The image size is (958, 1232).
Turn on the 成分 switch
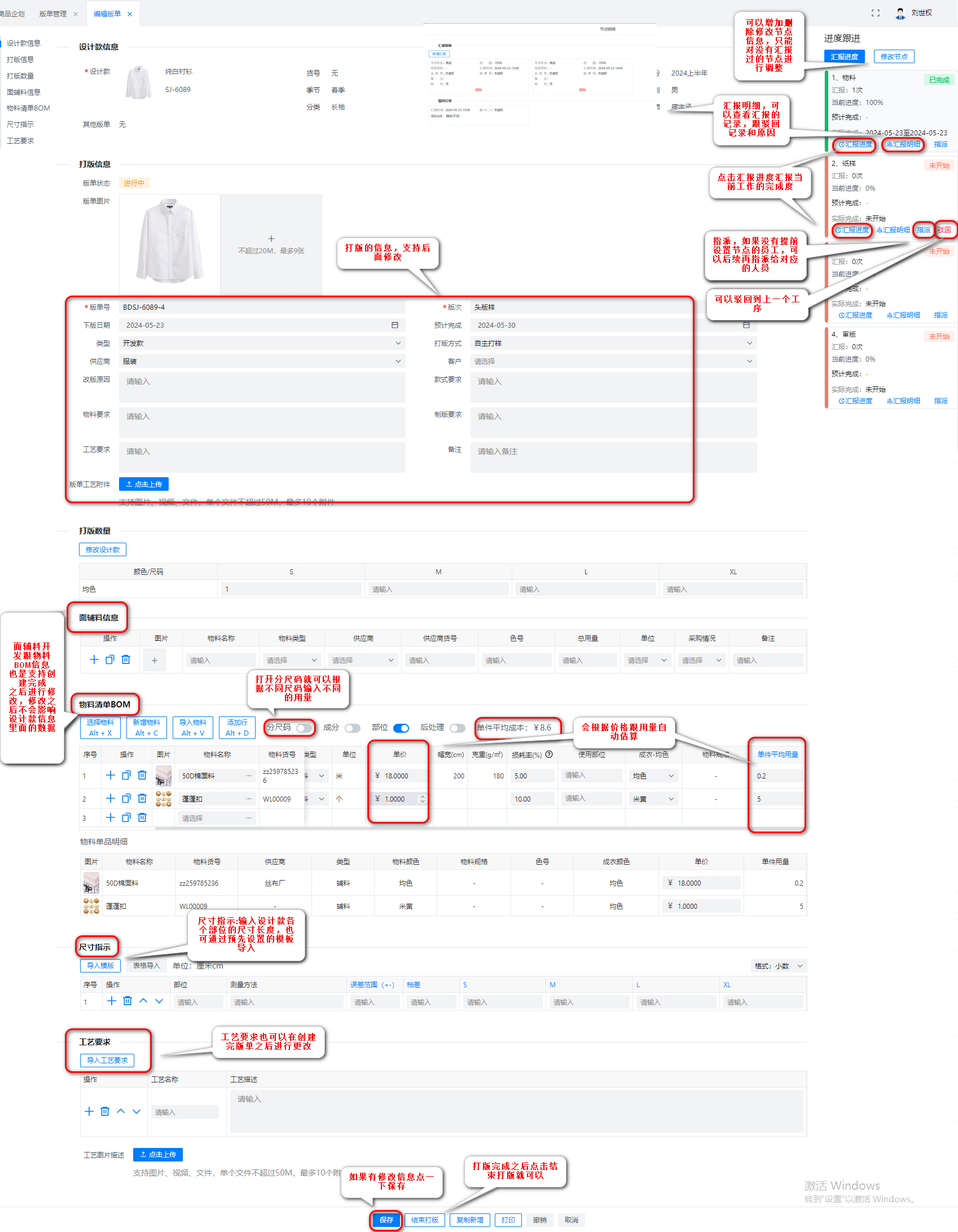(353, 728)
